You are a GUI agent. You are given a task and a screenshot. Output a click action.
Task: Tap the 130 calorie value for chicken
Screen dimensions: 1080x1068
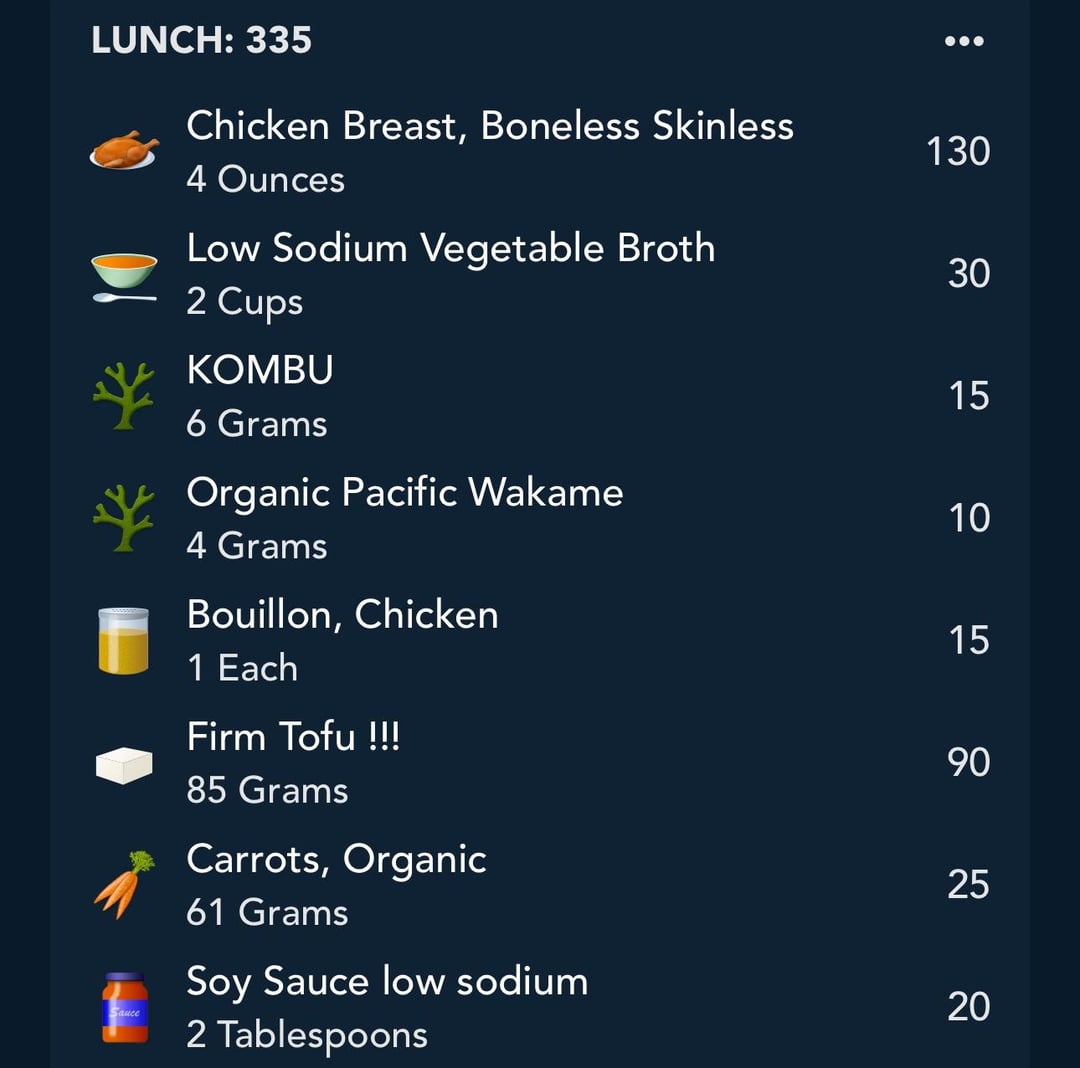[x=958, y=151]
